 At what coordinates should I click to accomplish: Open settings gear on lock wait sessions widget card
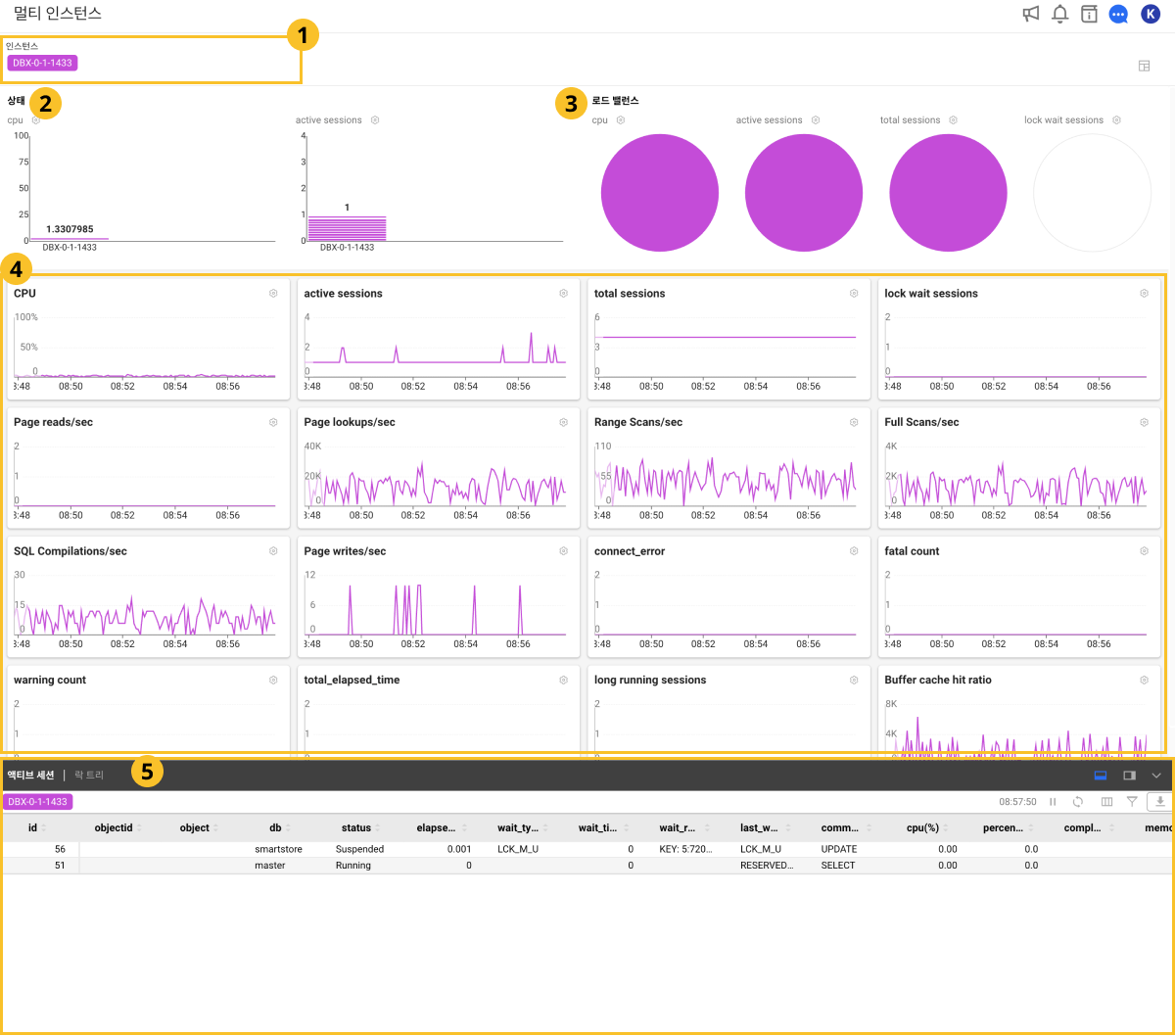pyautogui.click(x=1144, y=294)
